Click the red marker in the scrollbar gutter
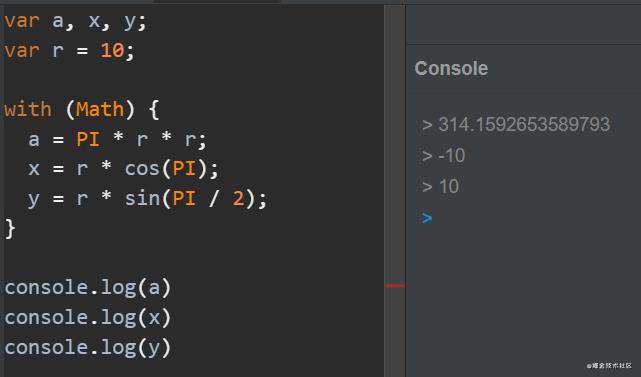The image size is (641, 377). click(394, 285)
